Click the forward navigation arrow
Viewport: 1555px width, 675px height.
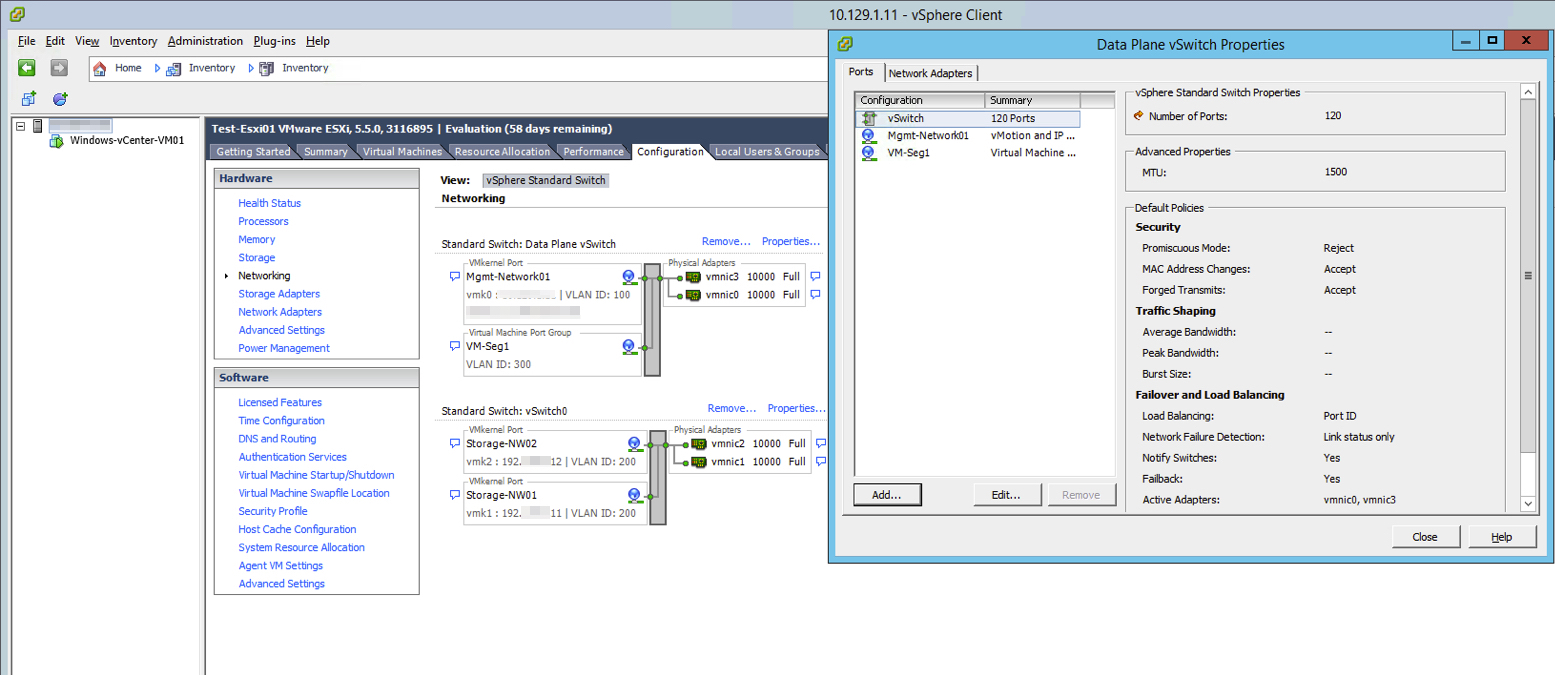coord(59,68)
